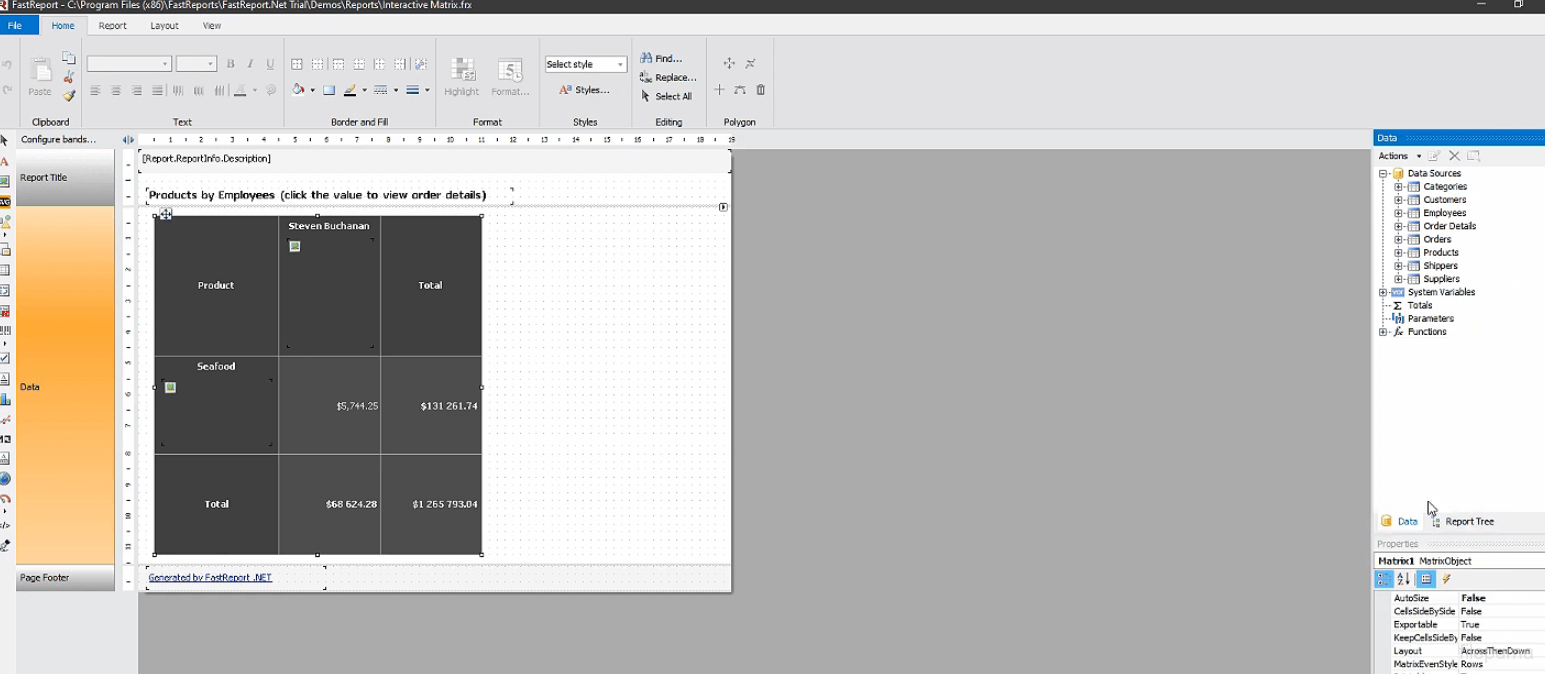Open the Layout ribbon tab
Viewport: 1545px width, 674px height.
(x=164, y=26)
